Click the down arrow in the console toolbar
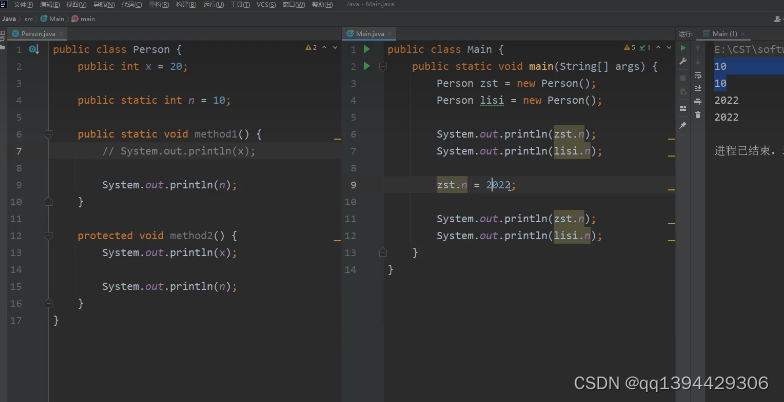 [698, 62]
